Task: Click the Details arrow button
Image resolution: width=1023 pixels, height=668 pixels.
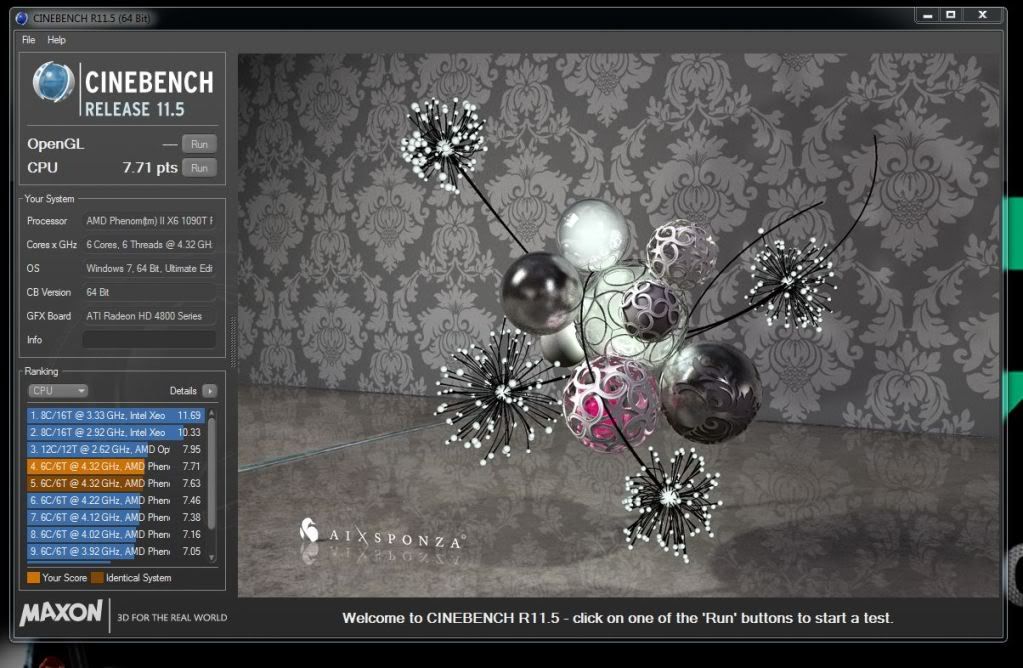Action: click(209, 391)
